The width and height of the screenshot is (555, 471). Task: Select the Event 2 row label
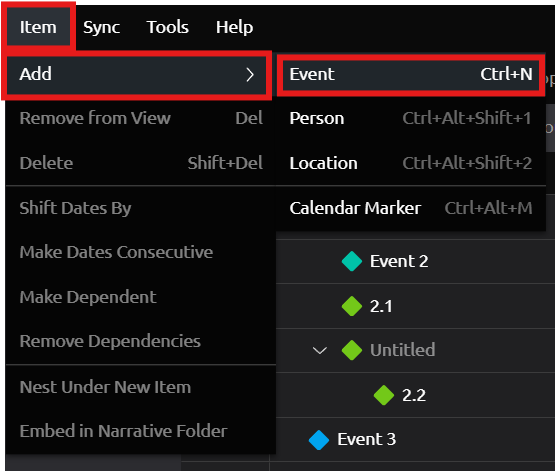pos(399,262)
